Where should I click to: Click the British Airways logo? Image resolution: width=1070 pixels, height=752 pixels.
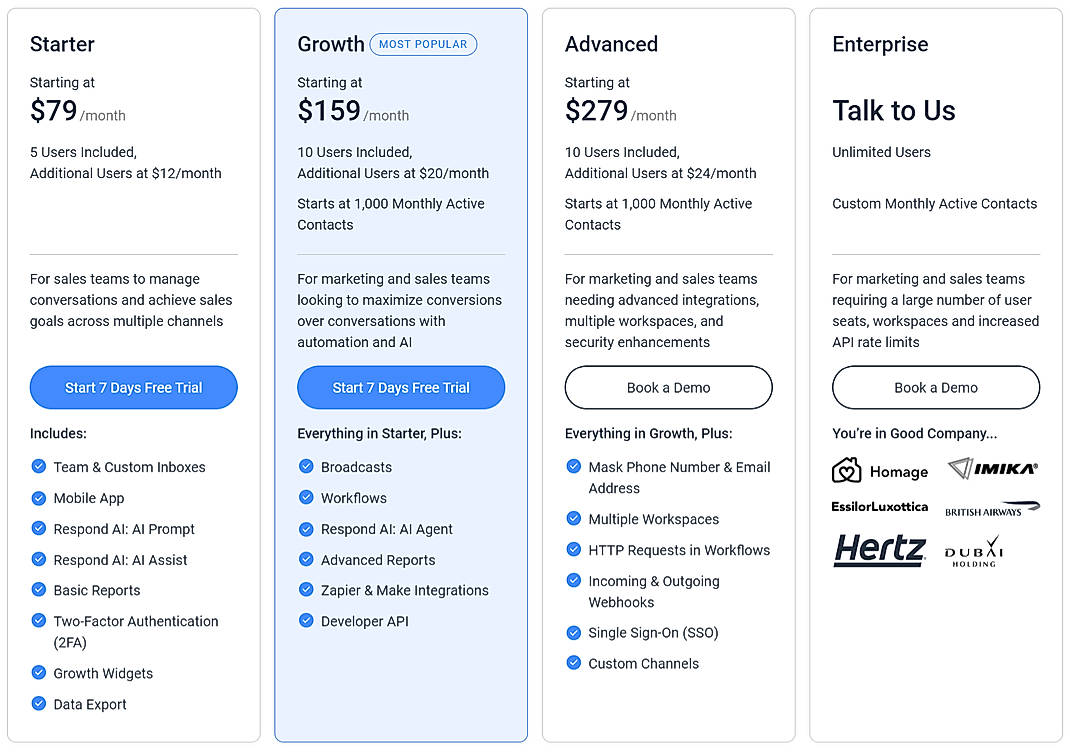(x=993, y=508)
